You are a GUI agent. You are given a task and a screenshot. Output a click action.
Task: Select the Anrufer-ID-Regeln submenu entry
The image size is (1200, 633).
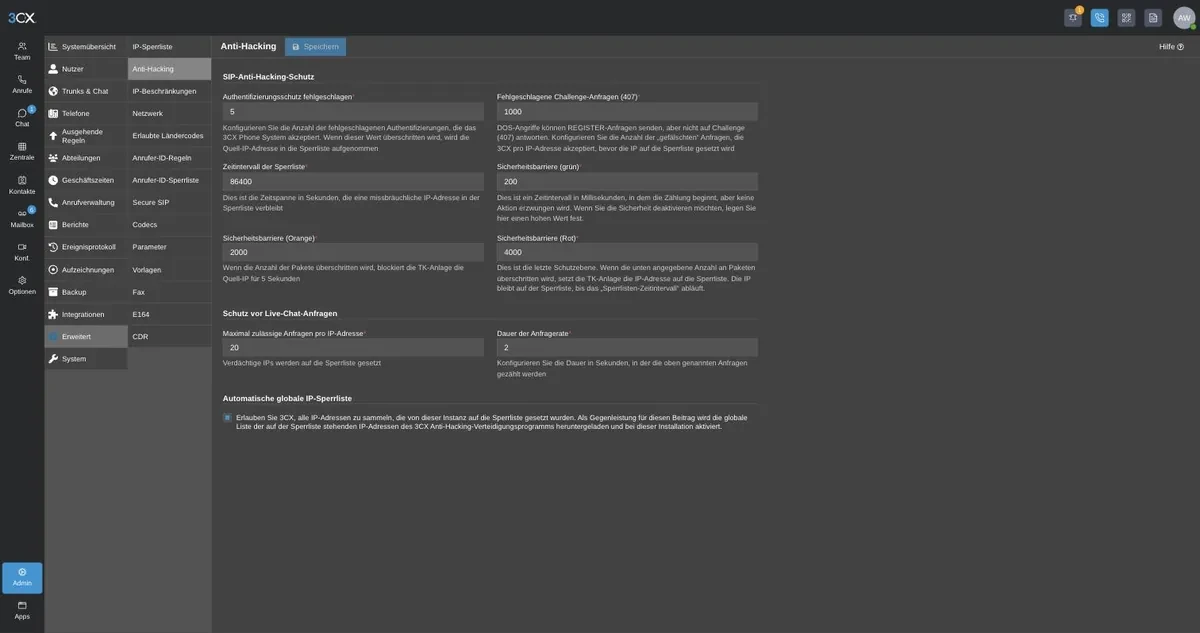click(x=169, y=158)
